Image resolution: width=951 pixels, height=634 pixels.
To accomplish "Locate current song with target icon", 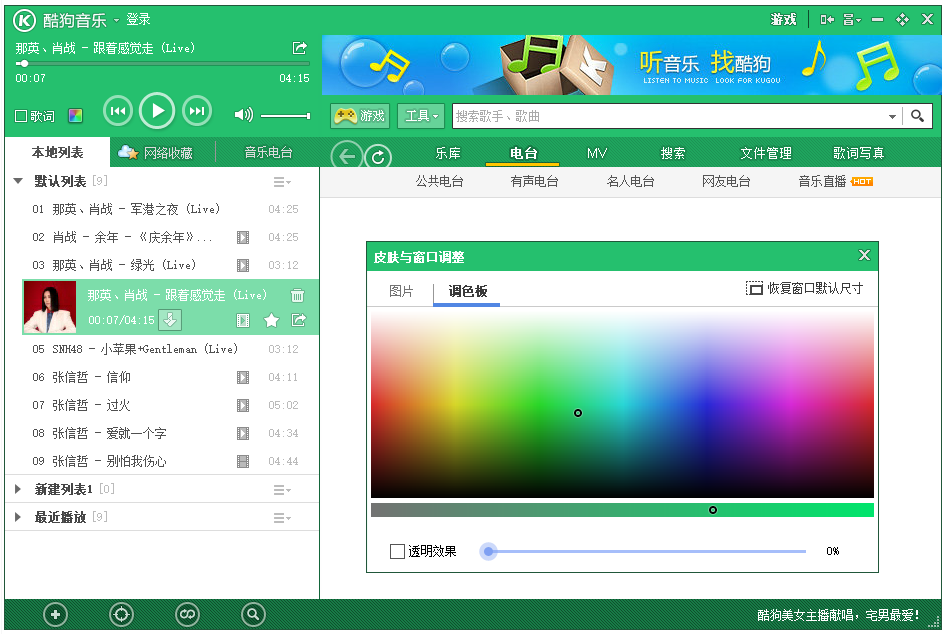I will tap(121, 615).
